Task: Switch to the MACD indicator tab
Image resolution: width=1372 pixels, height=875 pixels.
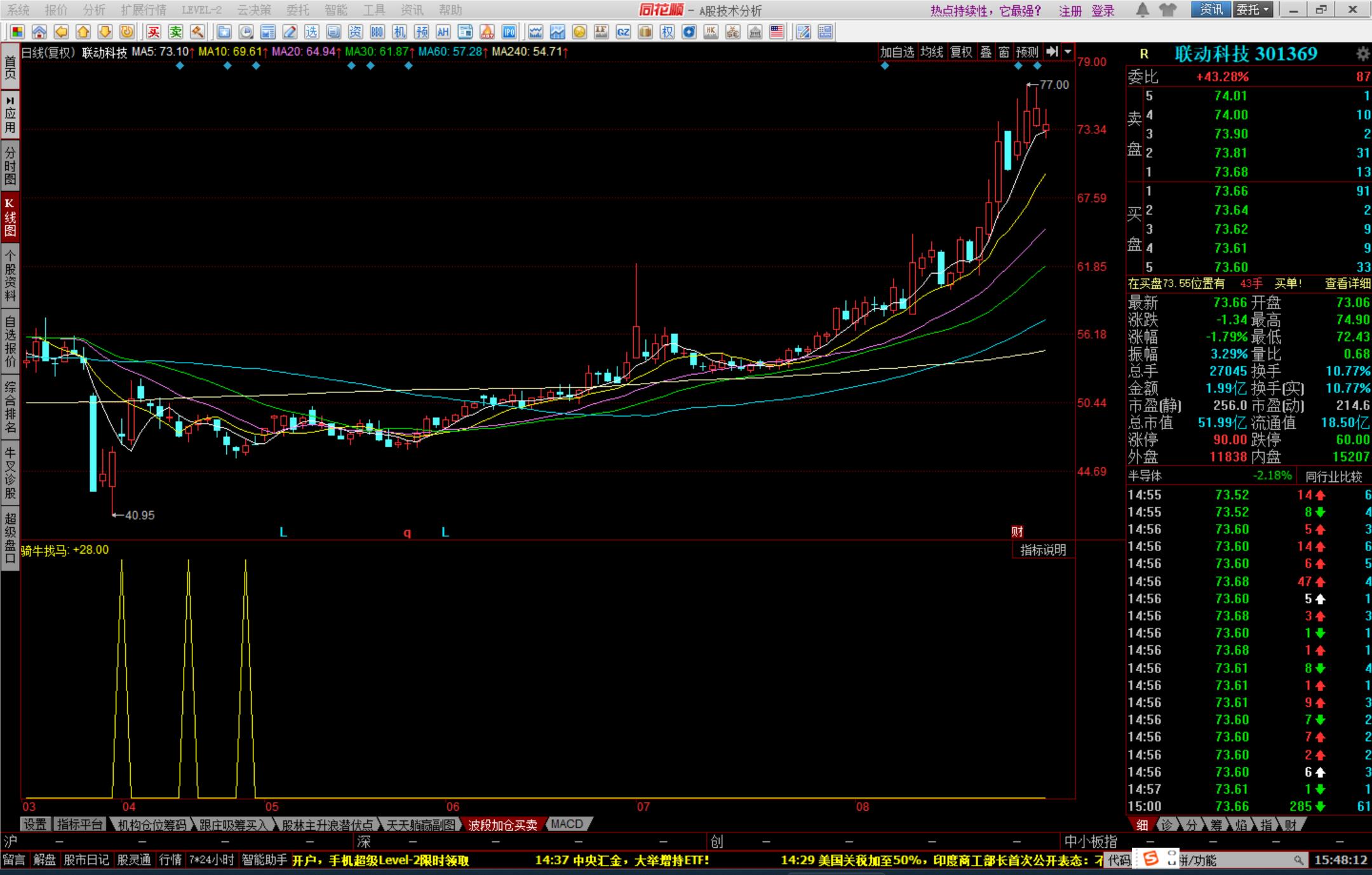Action: [x=567, y=824]
